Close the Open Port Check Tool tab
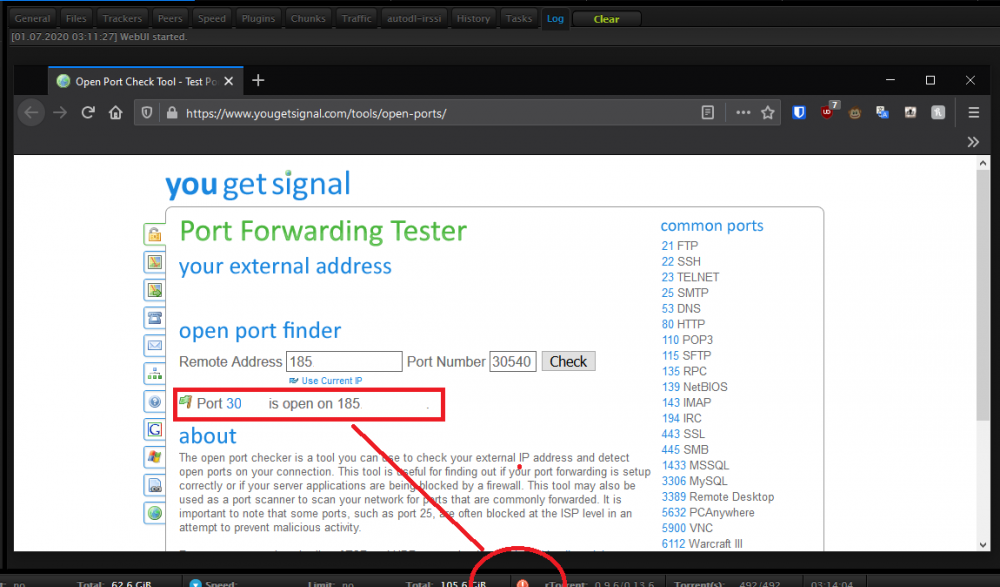The height and width of the screenshot is (587, 1000). point(229,81)
